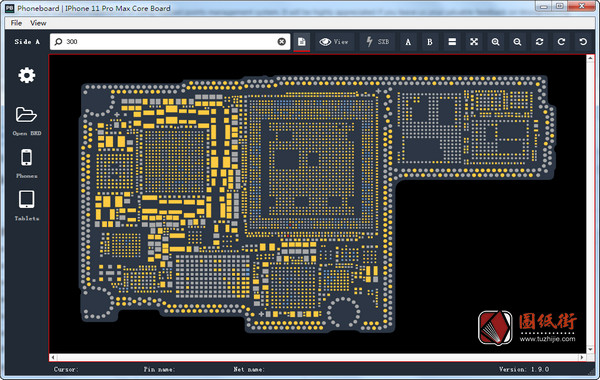Image resolution: width=600 pixels, height=380 pixels.
Task: Click the vertical scrollbar down arrow
Action: tap(590, 349)
